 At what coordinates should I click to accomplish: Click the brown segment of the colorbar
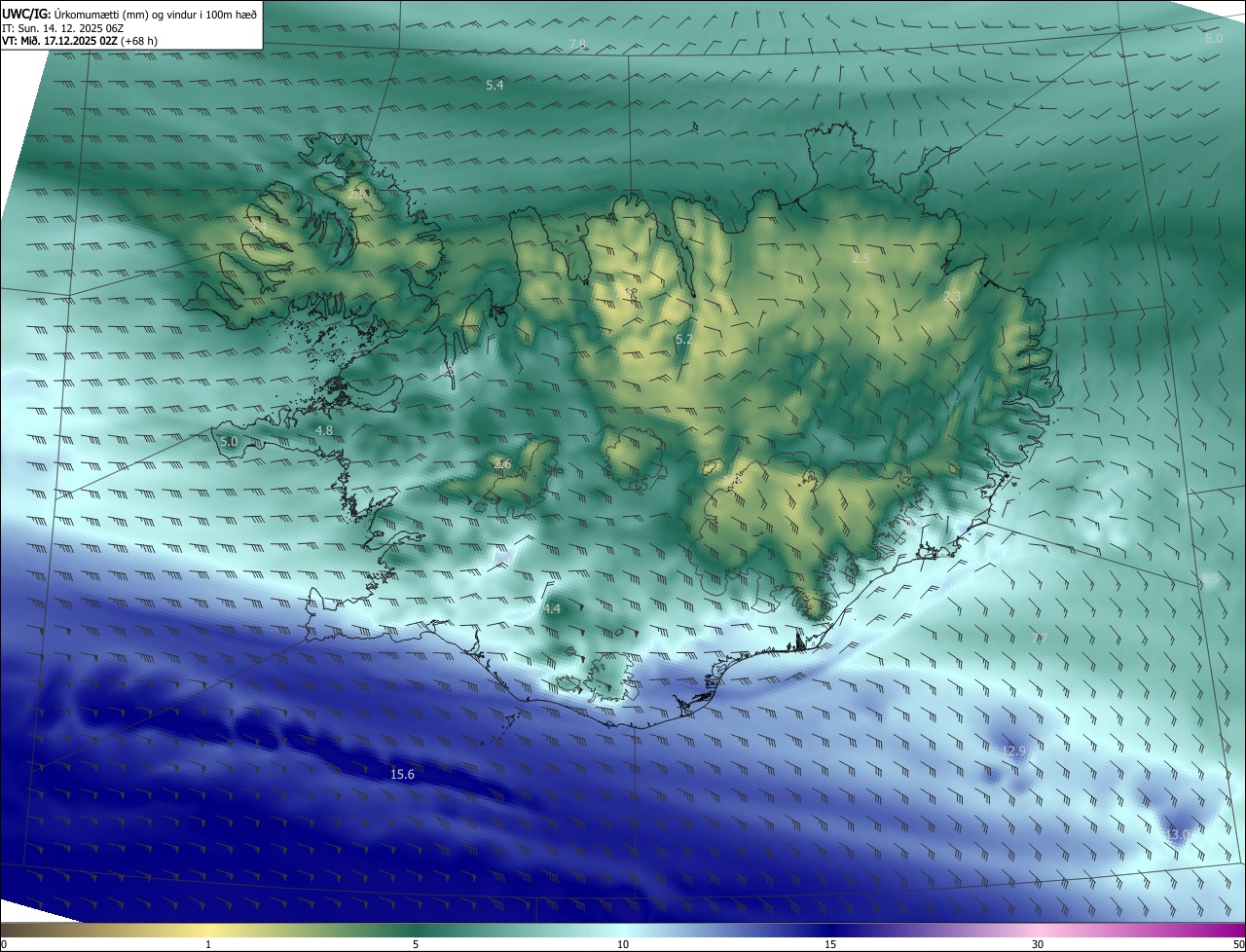click(39, 930)
